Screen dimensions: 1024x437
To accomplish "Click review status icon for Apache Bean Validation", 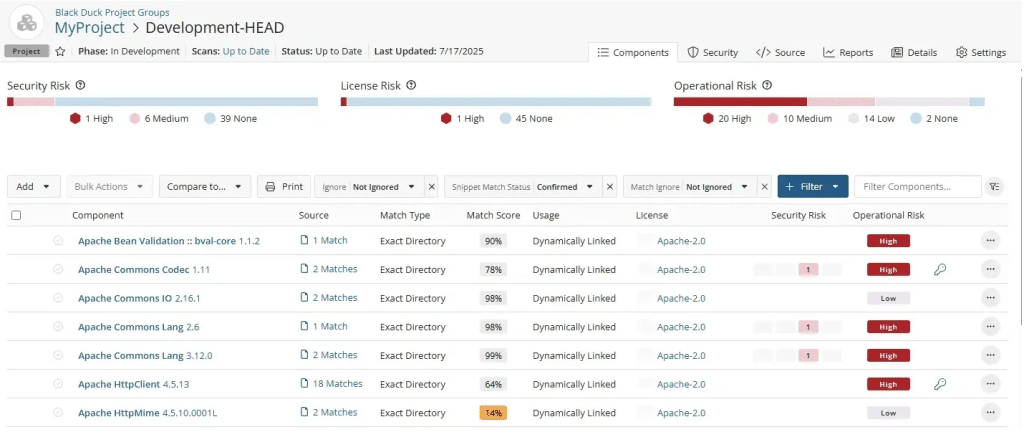I will [58, 240].
